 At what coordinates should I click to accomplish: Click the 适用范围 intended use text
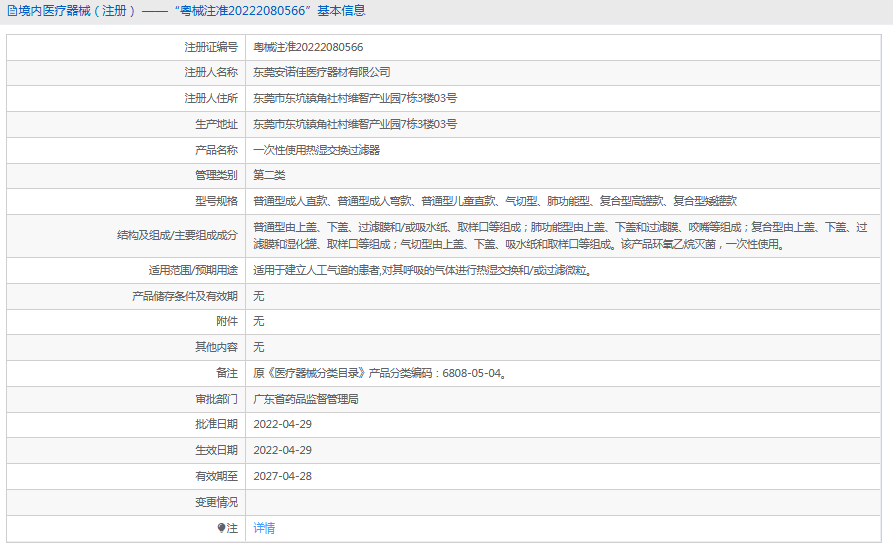[424, 270]
